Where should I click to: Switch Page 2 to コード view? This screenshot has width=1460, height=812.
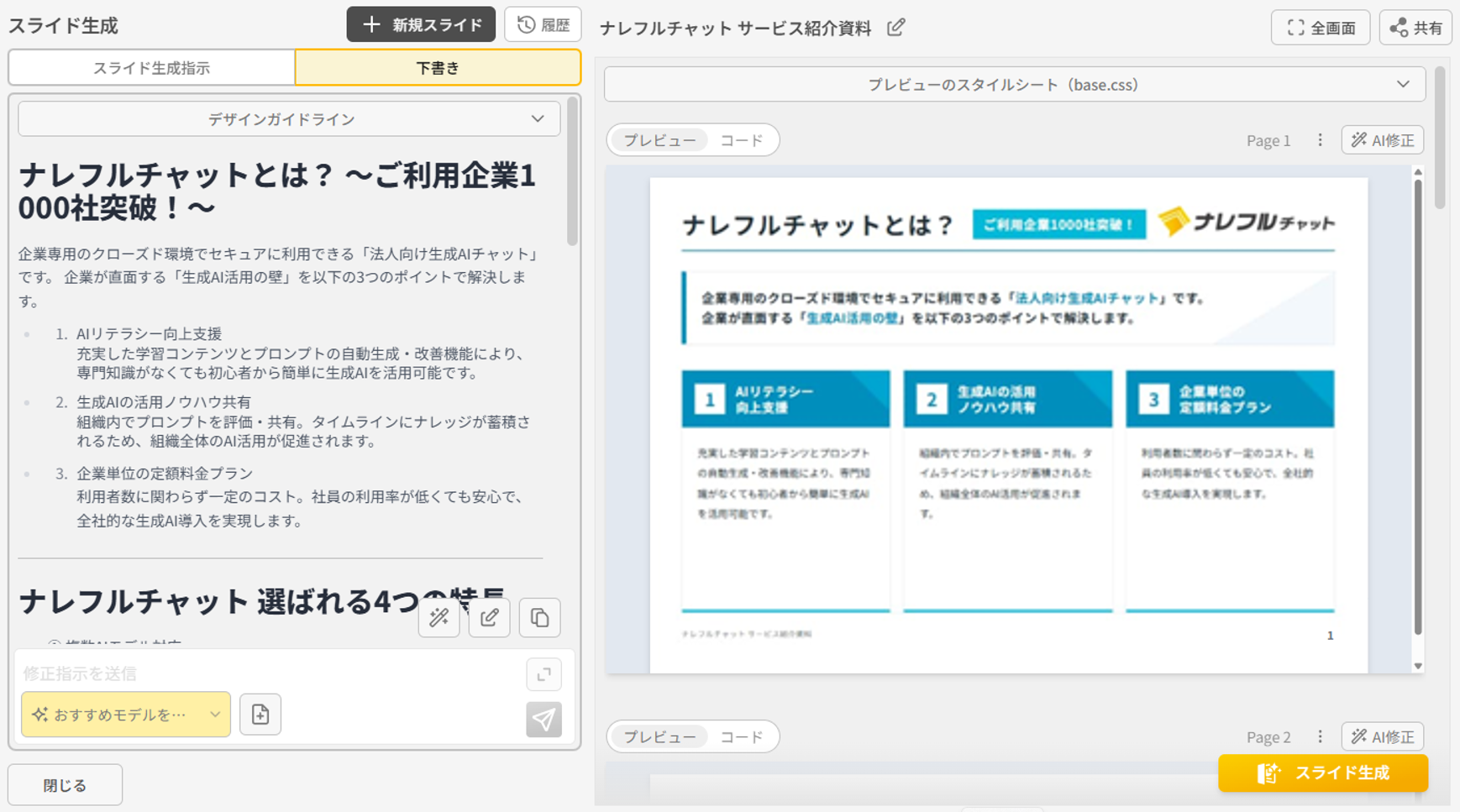[741, 737]
